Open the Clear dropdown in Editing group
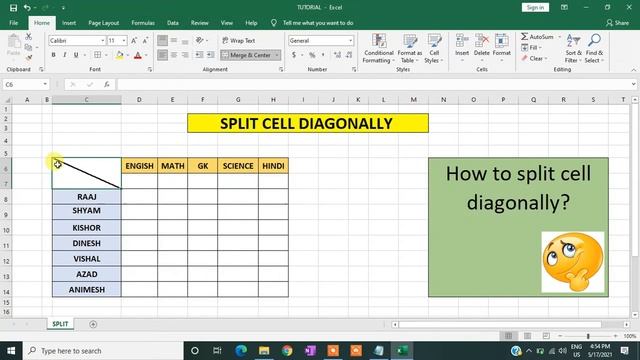Viewport: 640px width, 360px height. [534, 58]
